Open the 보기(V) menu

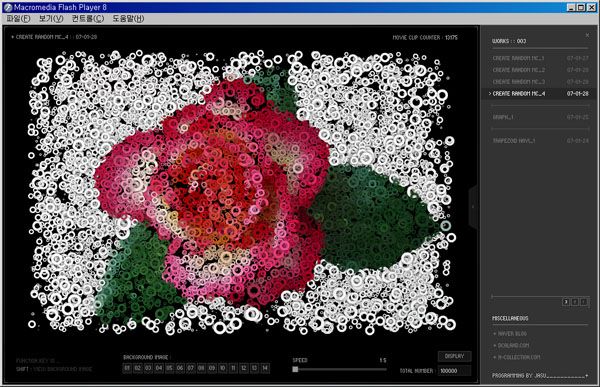tap(51, 18)
